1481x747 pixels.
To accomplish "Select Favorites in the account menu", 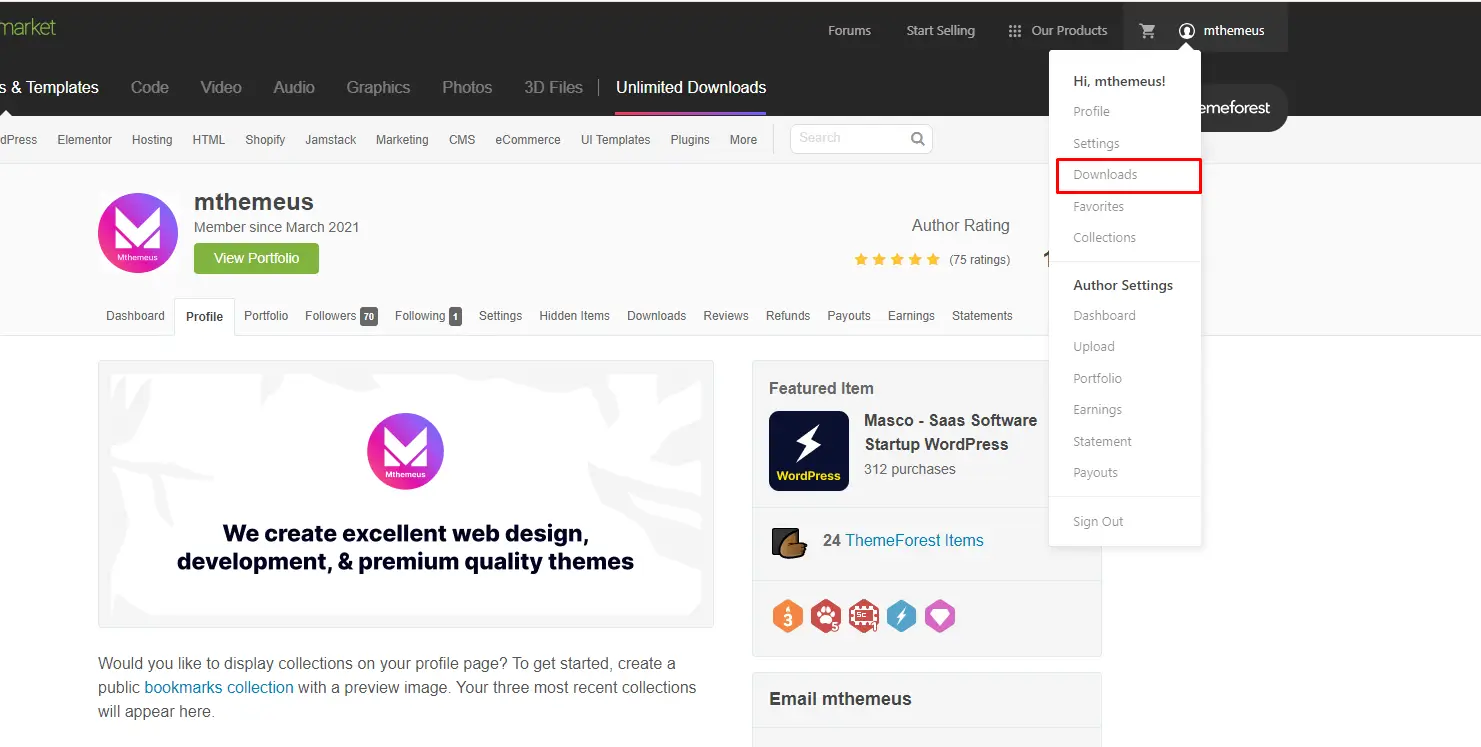I will (x=1098, y=207).
